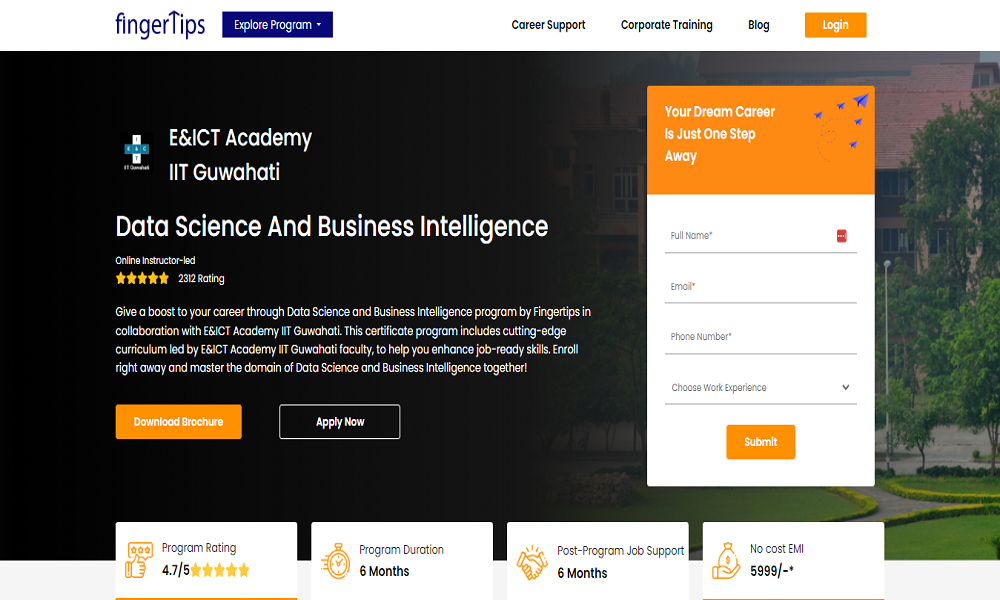
Task: Click the stopwatch Program Duration icon
Action: 334,560
